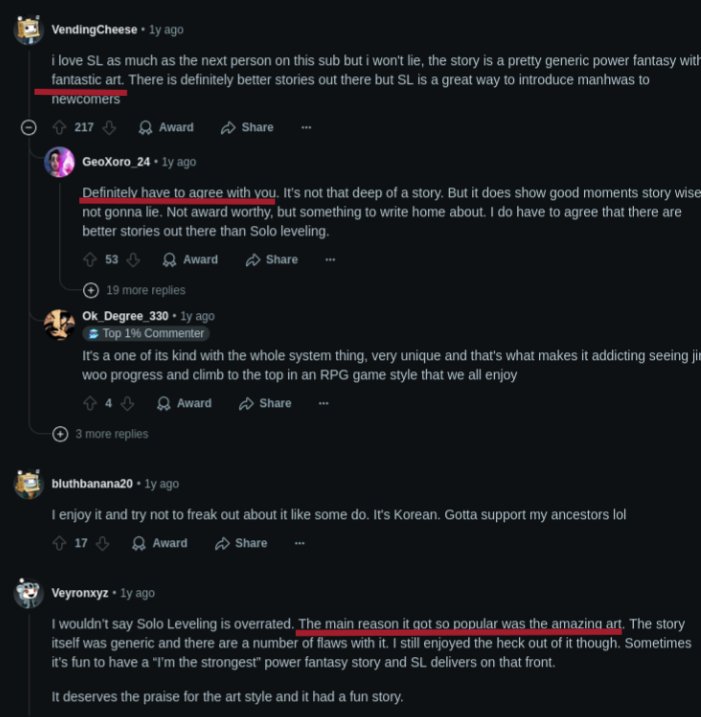The width and height of the screenshot is (701, 717).
Task: Open more options menu on bluthbanana20's comment
Action: [299, 543]
